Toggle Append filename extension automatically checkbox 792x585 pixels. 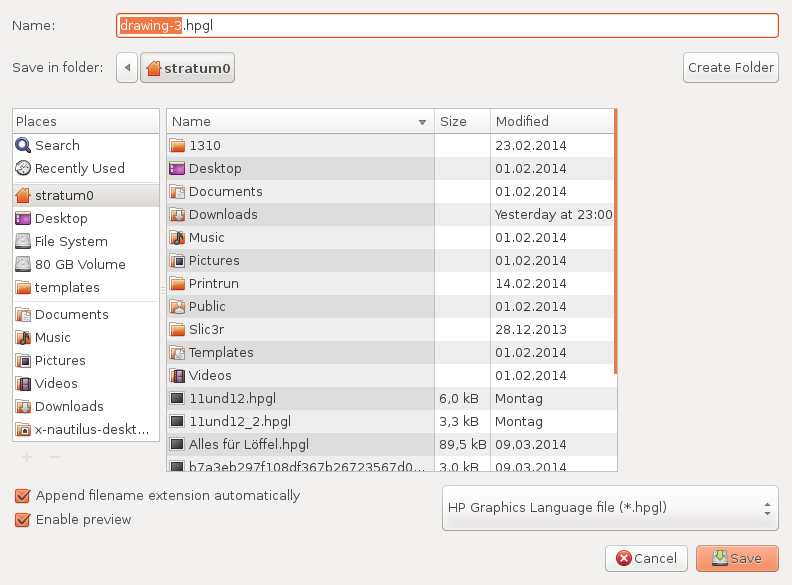pos(22,496)
